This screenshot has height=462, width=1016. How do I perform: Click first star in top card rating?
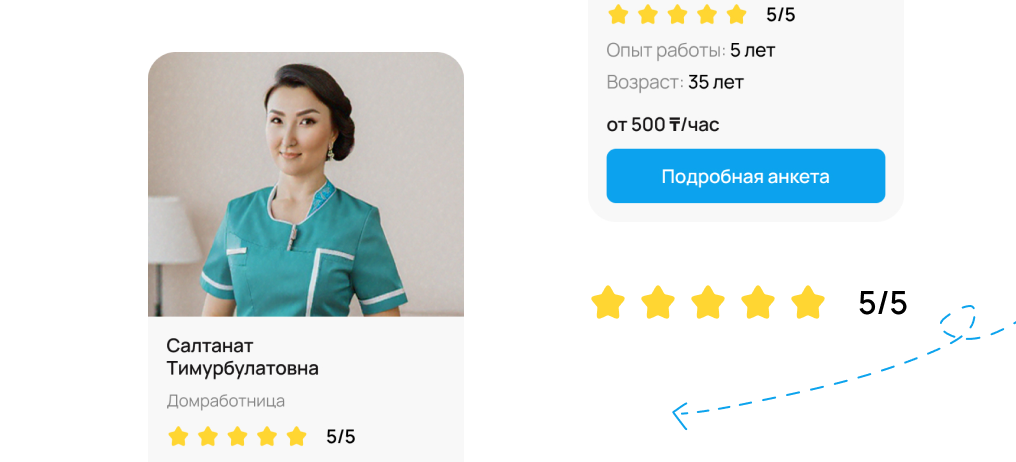tap(618, 14)
